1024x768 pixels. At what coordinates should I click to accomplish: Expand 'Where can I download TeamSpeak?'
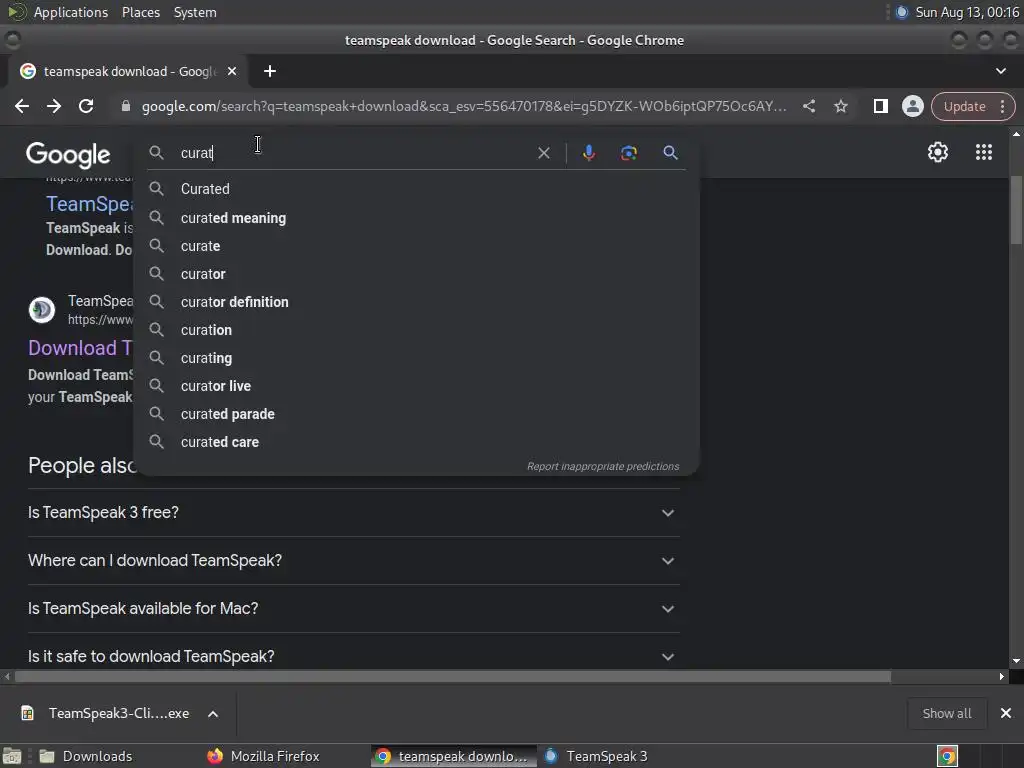click(x=353, y=561)
